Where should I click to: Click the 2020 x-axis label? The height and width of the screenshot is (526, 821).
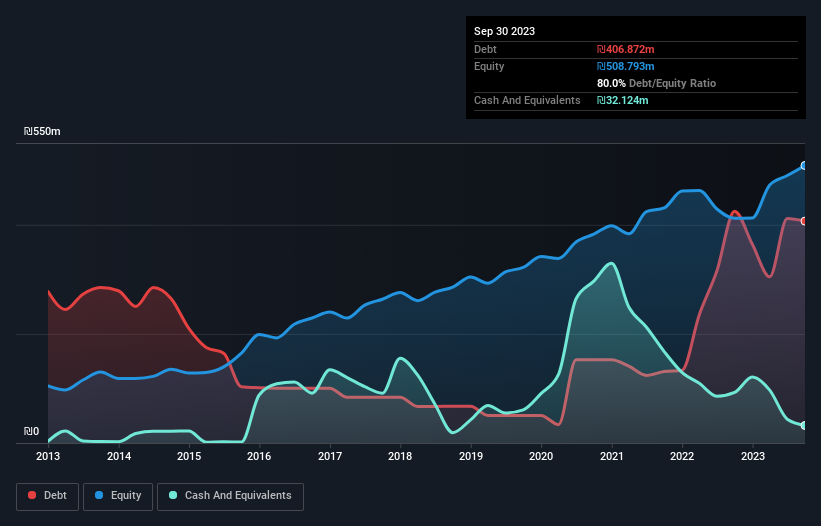click(541, 456)
